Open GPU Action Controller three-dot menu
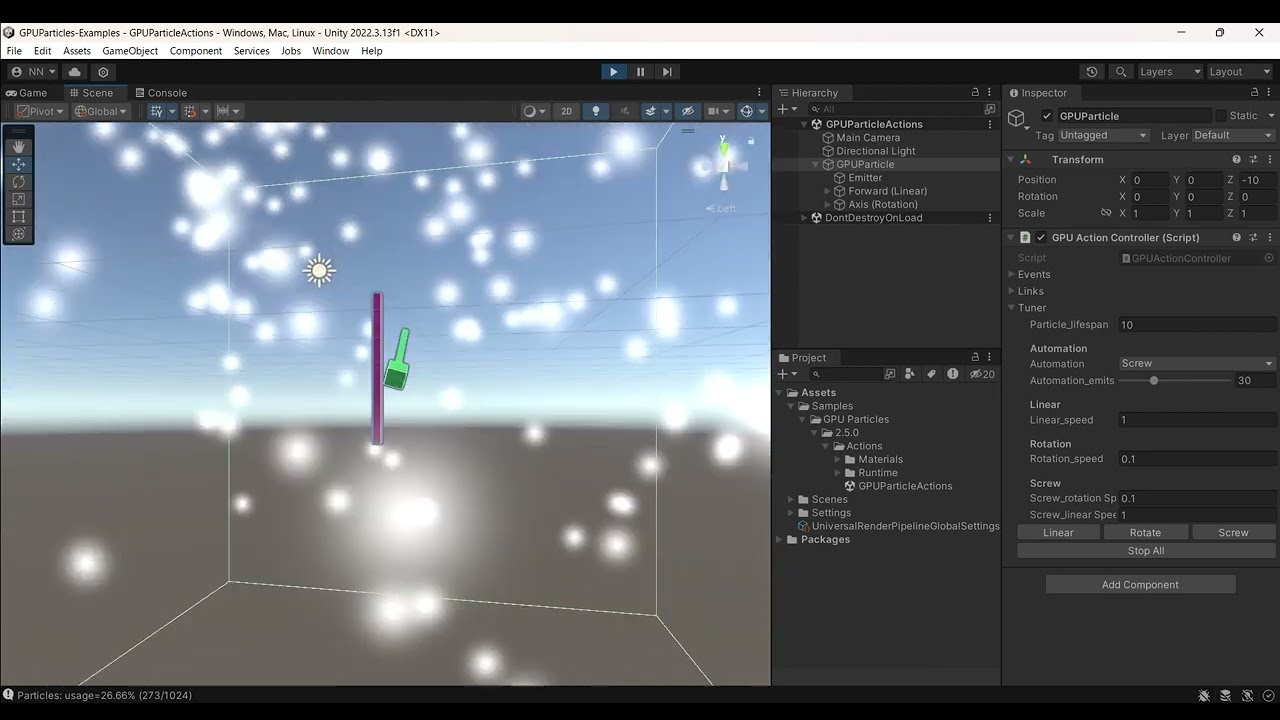This screenshot has width=1280, height=720. [1270, 237]
